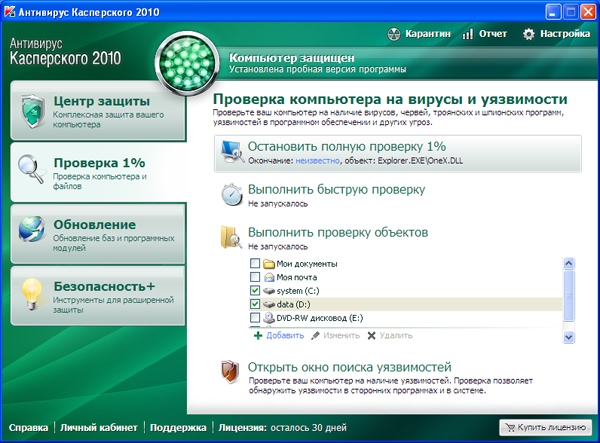The height and width of the screenshot is (443, 600).
Task: Click the Мои документы folder icon
Action: [x=269, y=264]
